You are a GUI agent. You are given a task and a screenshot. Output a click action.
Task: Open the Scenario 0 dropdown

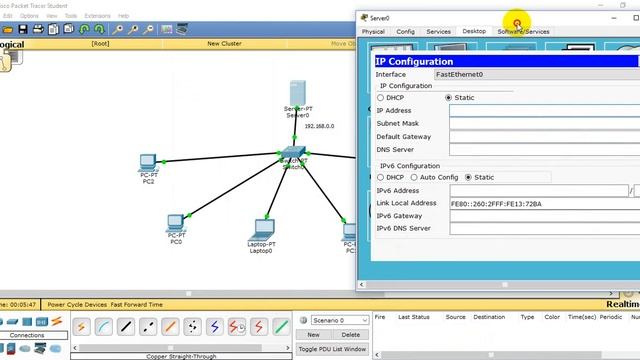point(340,320)
